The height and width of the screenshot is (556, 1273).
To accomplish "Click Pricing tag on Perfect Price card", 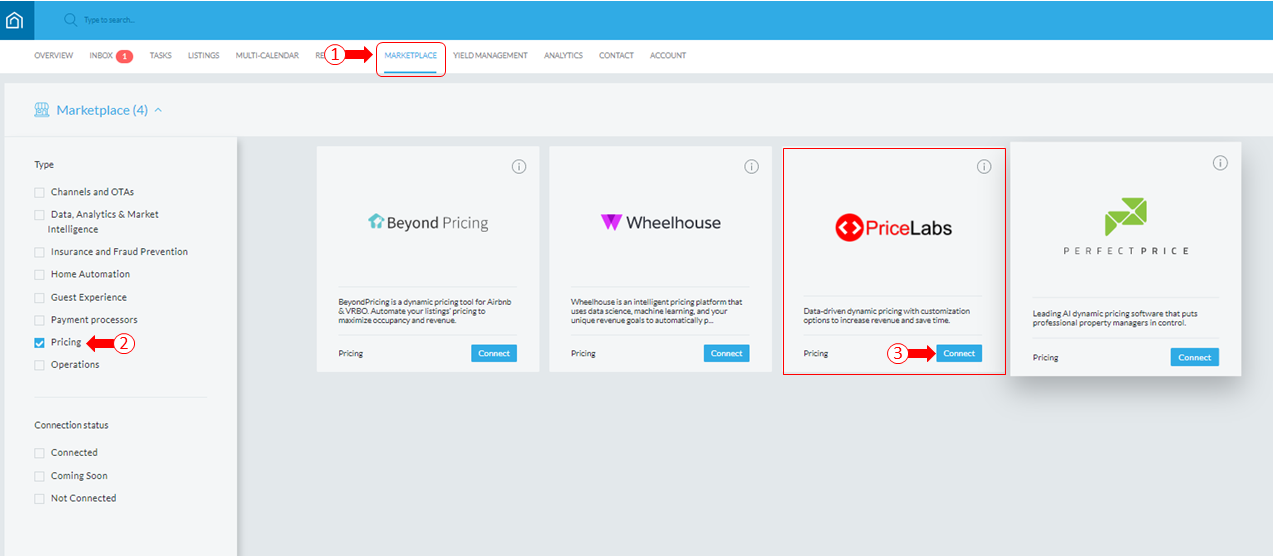I will 1045,357.
